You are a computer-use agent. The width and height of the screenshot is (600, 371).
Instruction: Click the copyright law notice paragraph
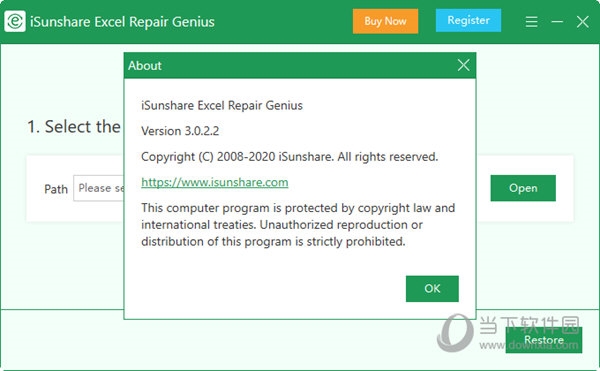(x=298, y=225)
